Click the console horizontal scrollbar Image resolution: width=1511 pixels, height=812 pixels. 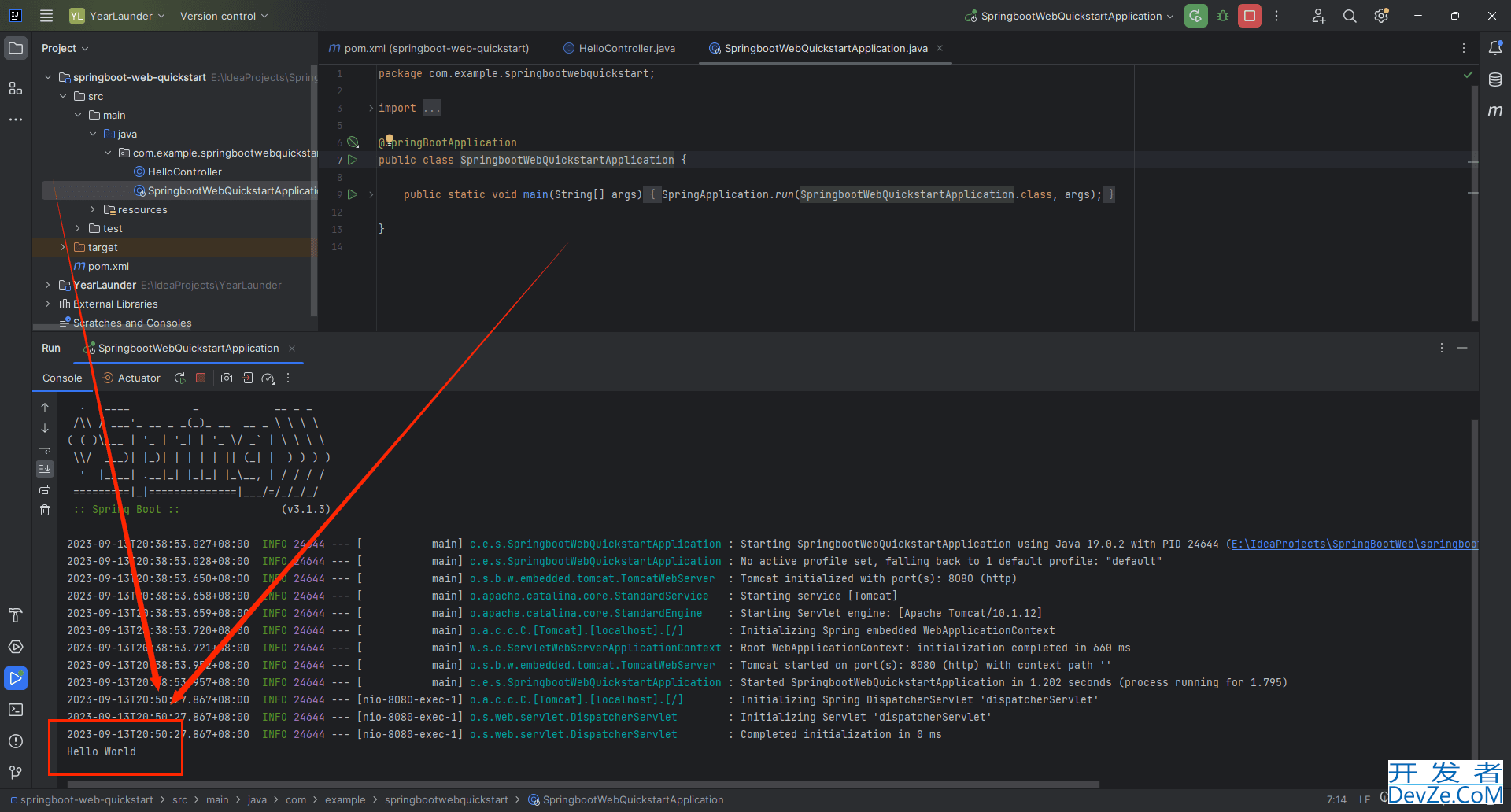[x=583, y=784]
